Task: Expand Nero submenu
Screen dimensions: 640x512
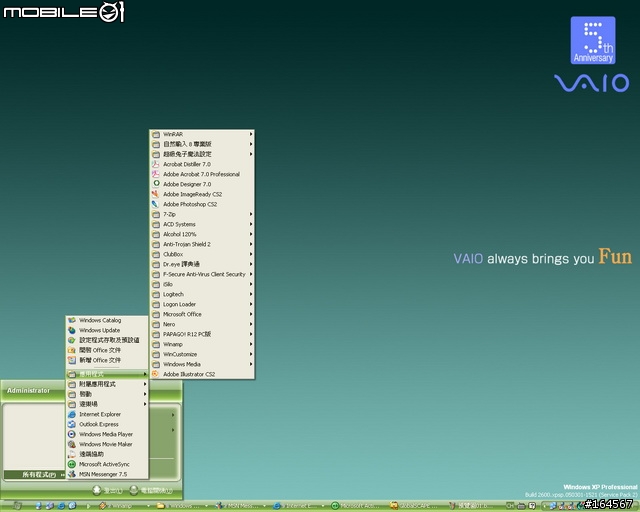Action: click(202, 324)
